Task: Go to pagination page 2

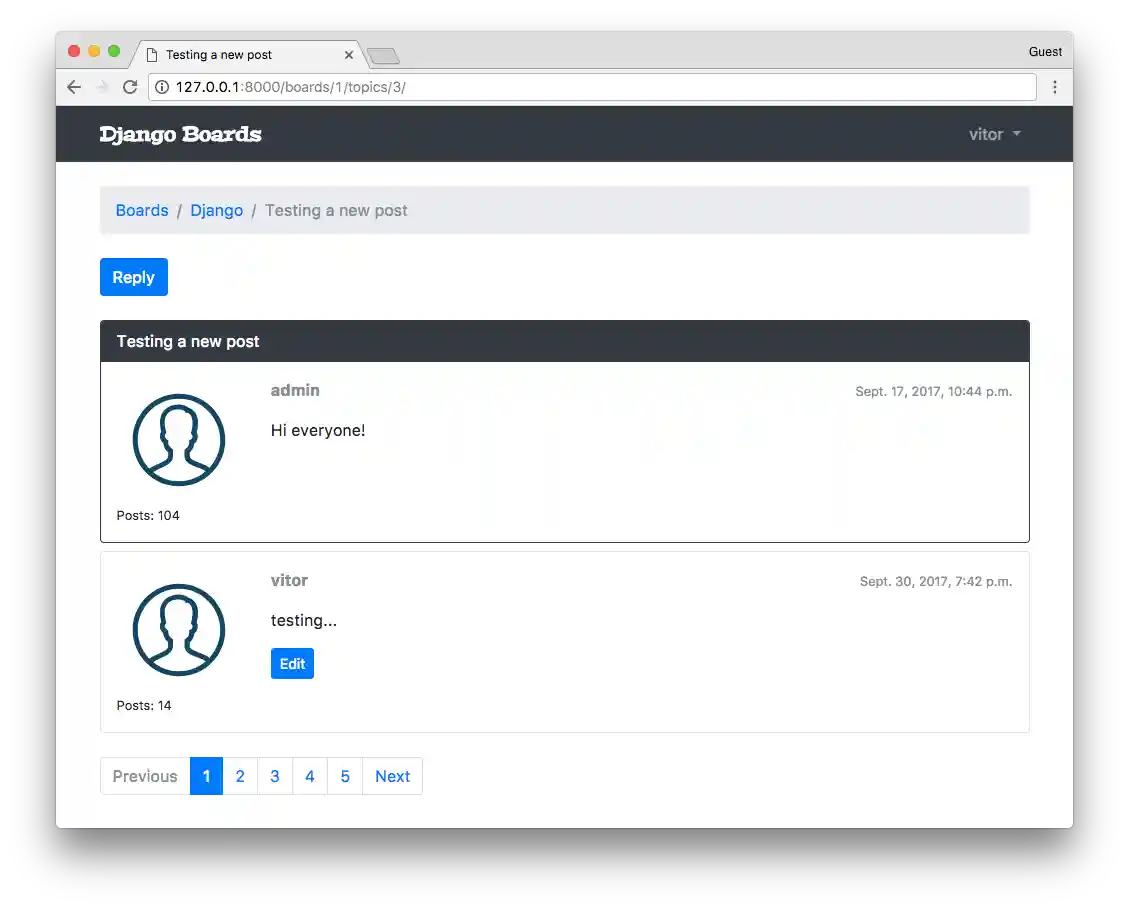Action: [x=240, y=776]
